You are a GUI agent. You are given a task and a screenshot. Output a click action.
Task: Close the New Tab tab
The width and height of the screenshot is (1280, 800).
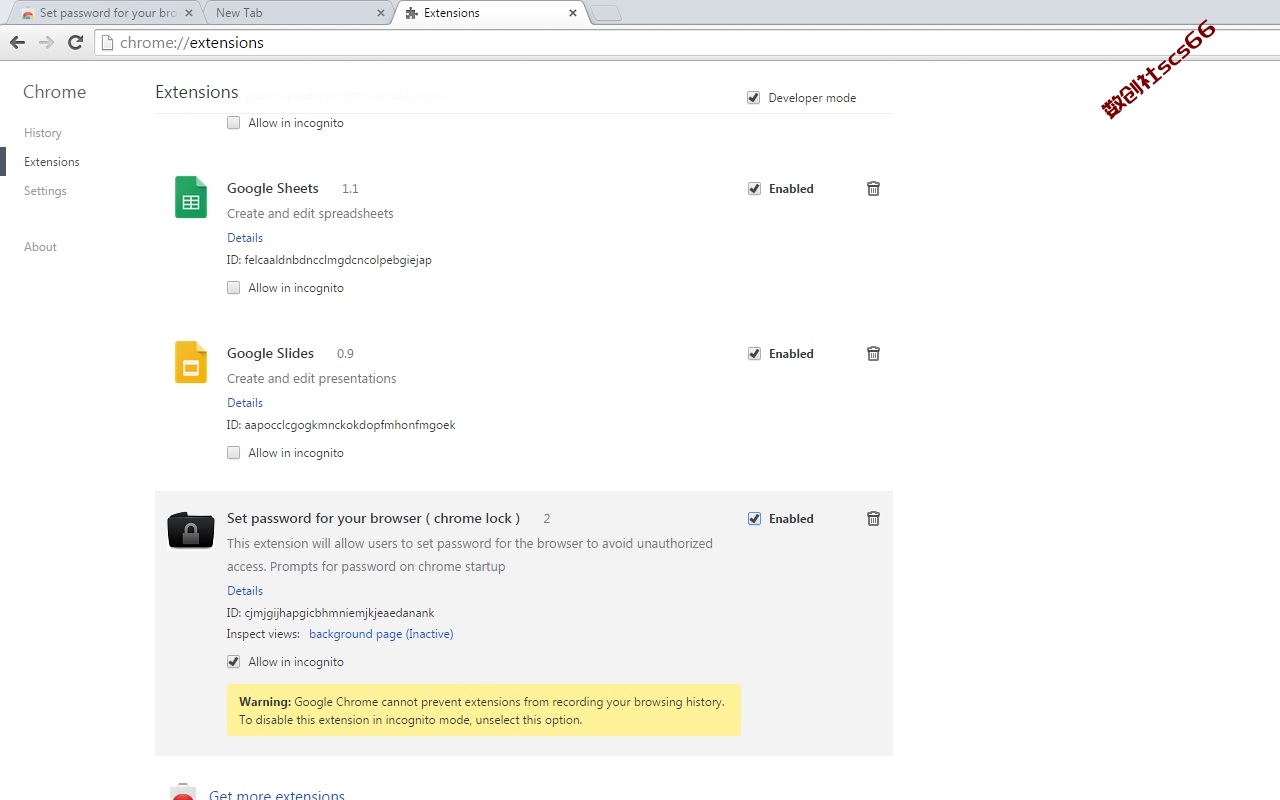coord(380,13)
